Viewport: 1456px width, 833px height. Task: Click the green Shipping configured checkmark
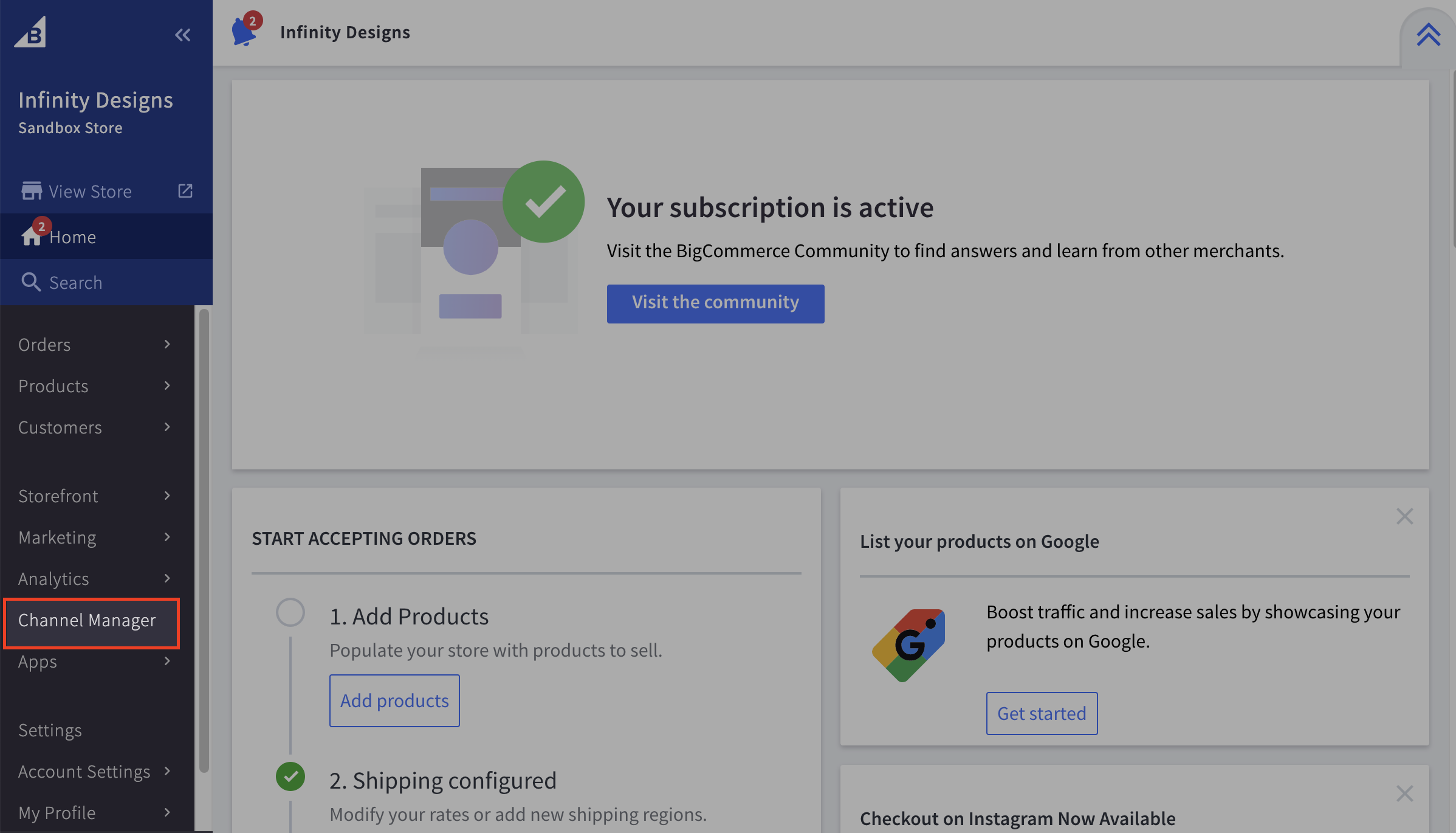pos(290,776)
